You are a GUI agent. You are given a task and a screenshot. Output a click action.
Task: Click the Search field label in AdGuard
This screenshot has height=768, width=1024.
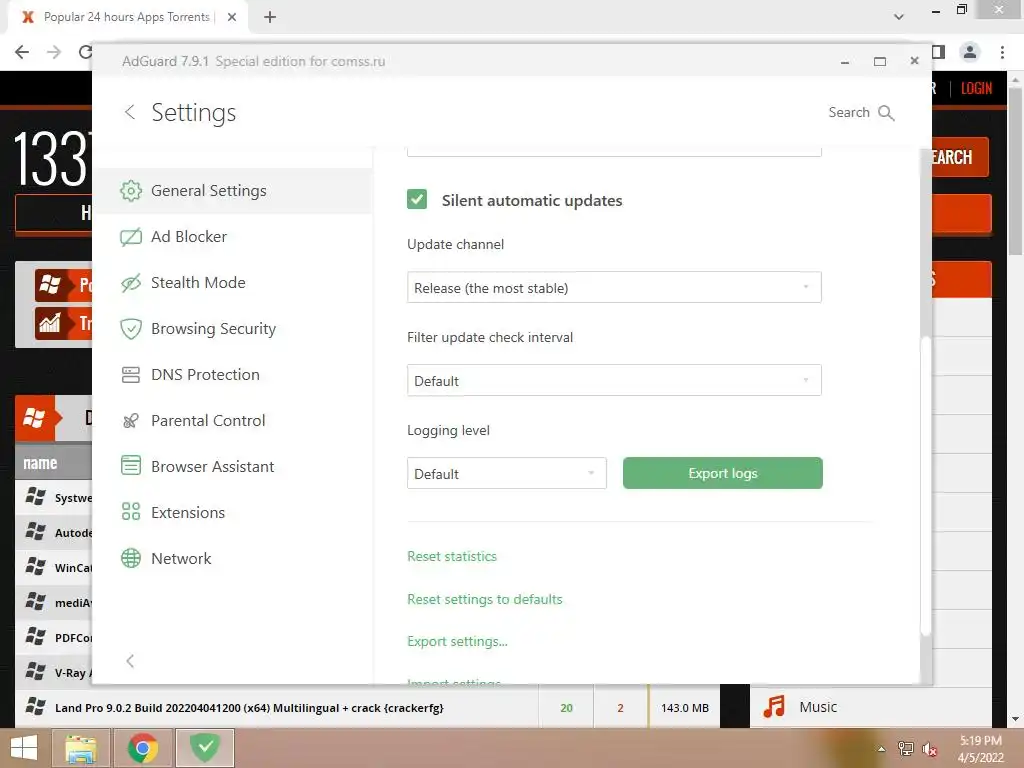point(849,112)
